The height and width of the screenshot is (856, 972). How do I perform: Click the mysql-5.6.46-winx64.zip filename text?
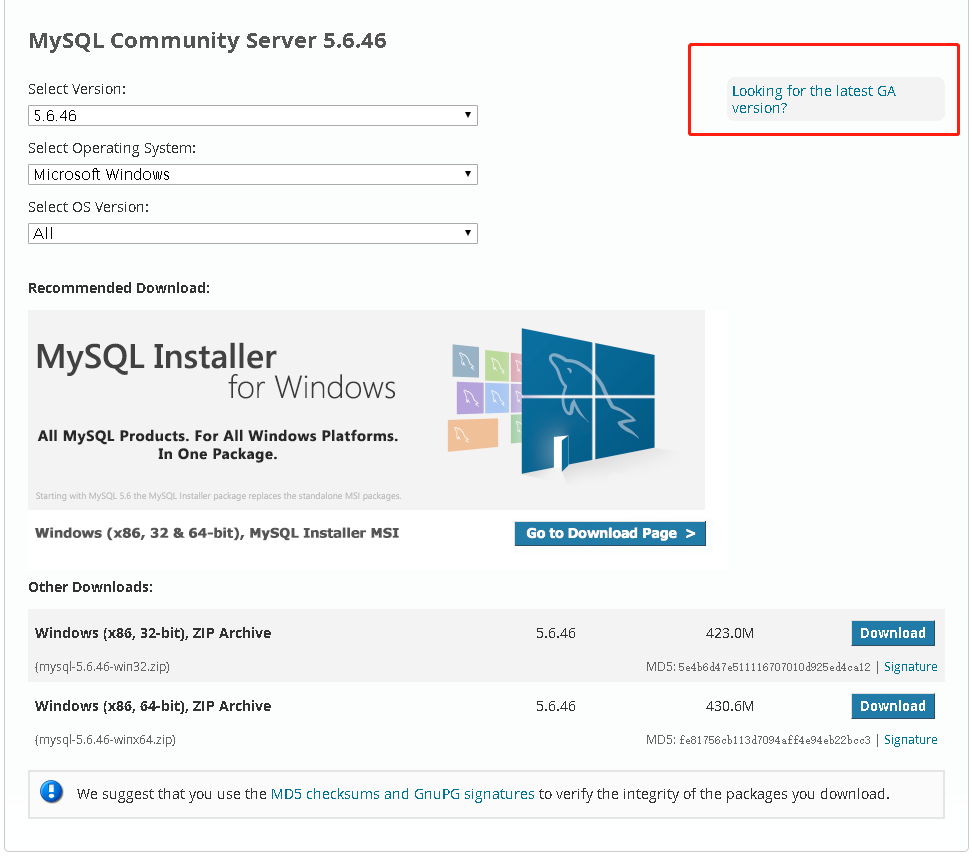(x=105, y=740)
